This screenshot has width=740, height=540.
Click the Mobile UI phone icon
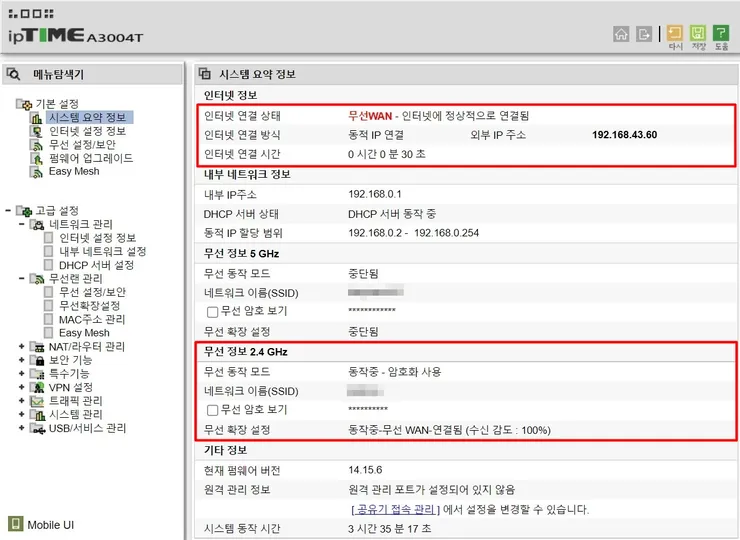(16, 523)
